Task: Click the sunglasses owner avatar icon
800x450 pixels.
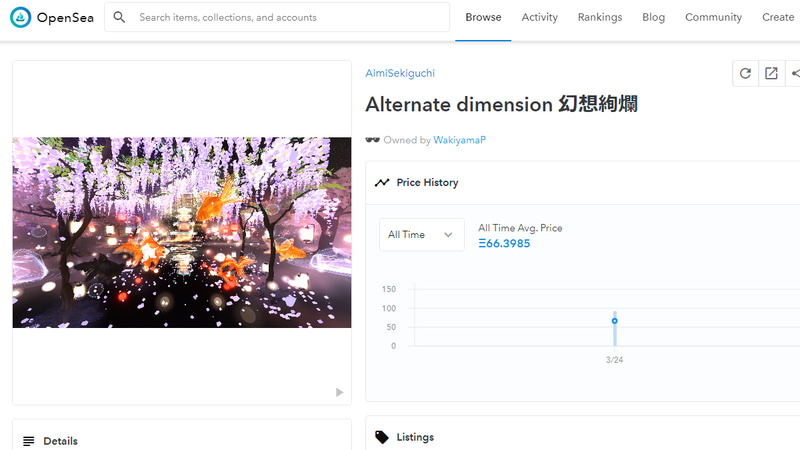Action: (x=372, y=140)
